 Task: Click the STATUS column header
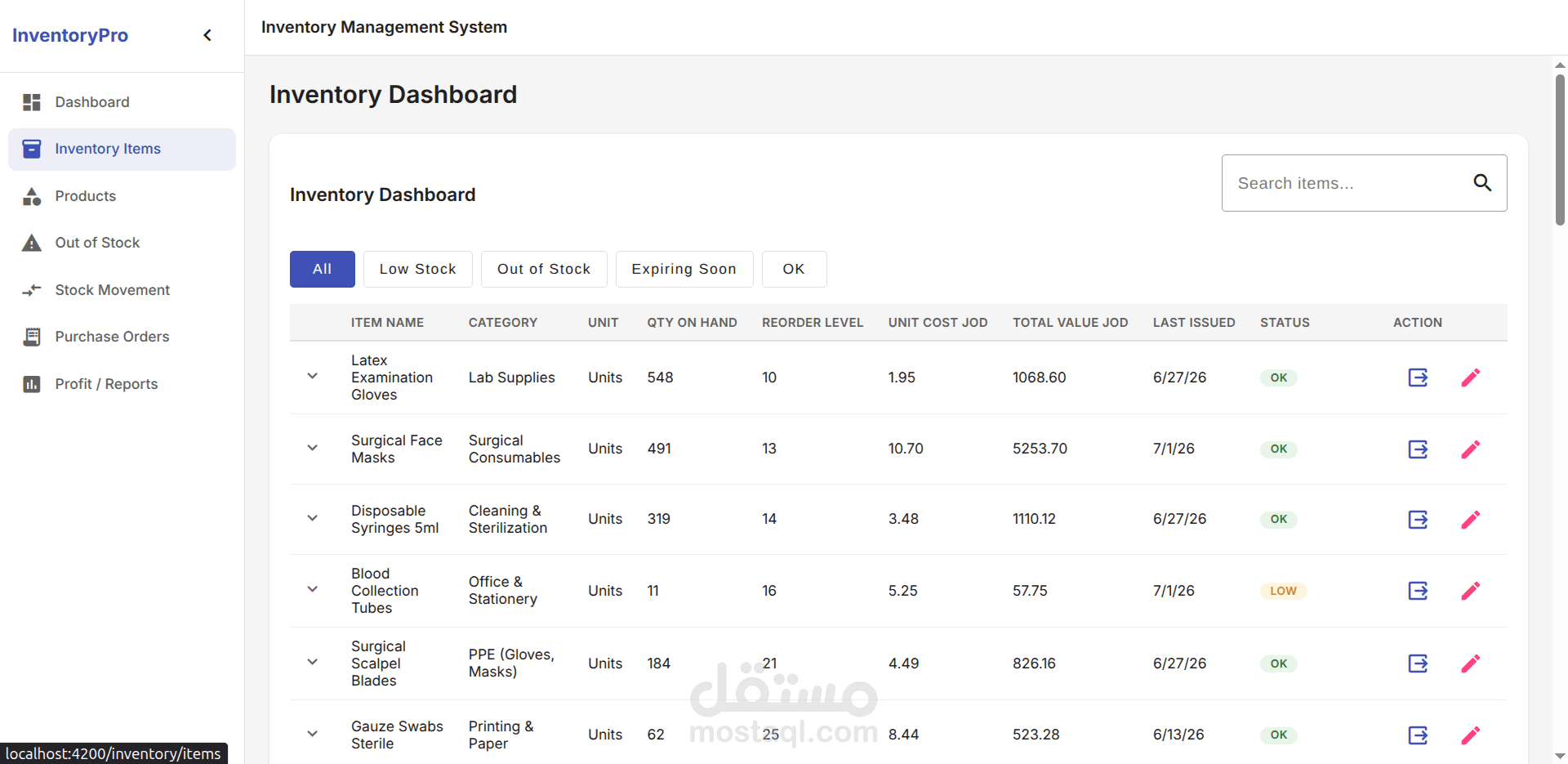coord(1285,323)
